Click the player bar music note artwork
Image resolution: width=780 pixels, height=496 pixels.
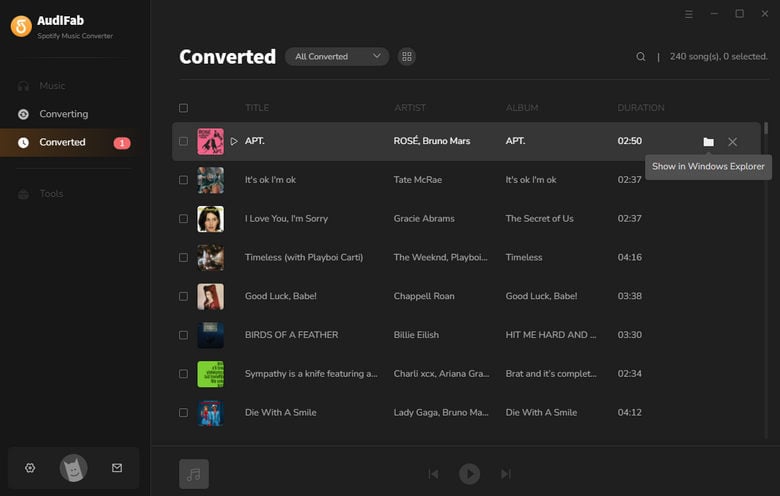coord(194,474)
